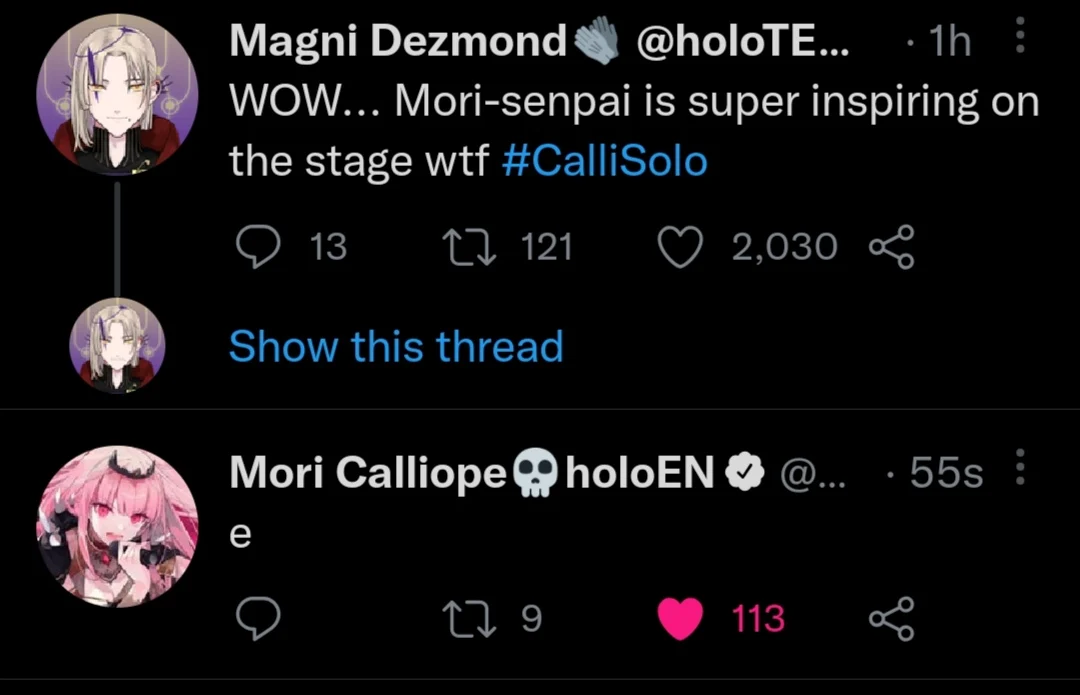1080x695 pixels.
Task: Click the 2,030 likes count
Action: tap(786, 246)
